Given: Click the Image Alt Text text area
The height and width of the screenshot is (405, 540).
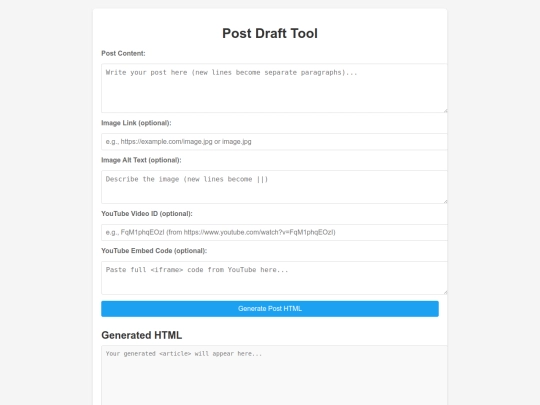Looking at the screenshot, I should click(x=274, y=187).
